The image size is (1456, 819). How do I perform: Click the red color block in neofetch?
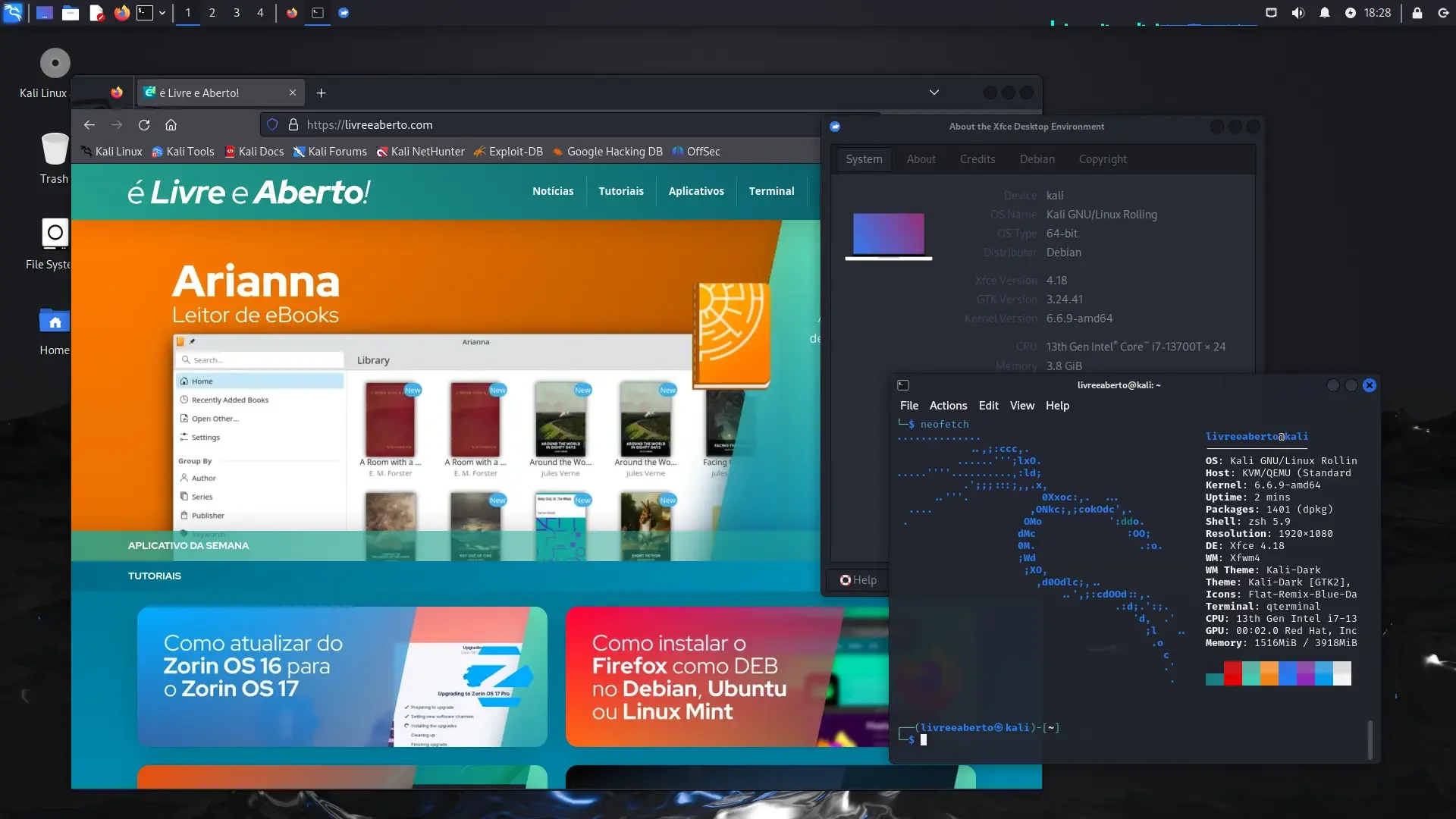point(1232,673)
